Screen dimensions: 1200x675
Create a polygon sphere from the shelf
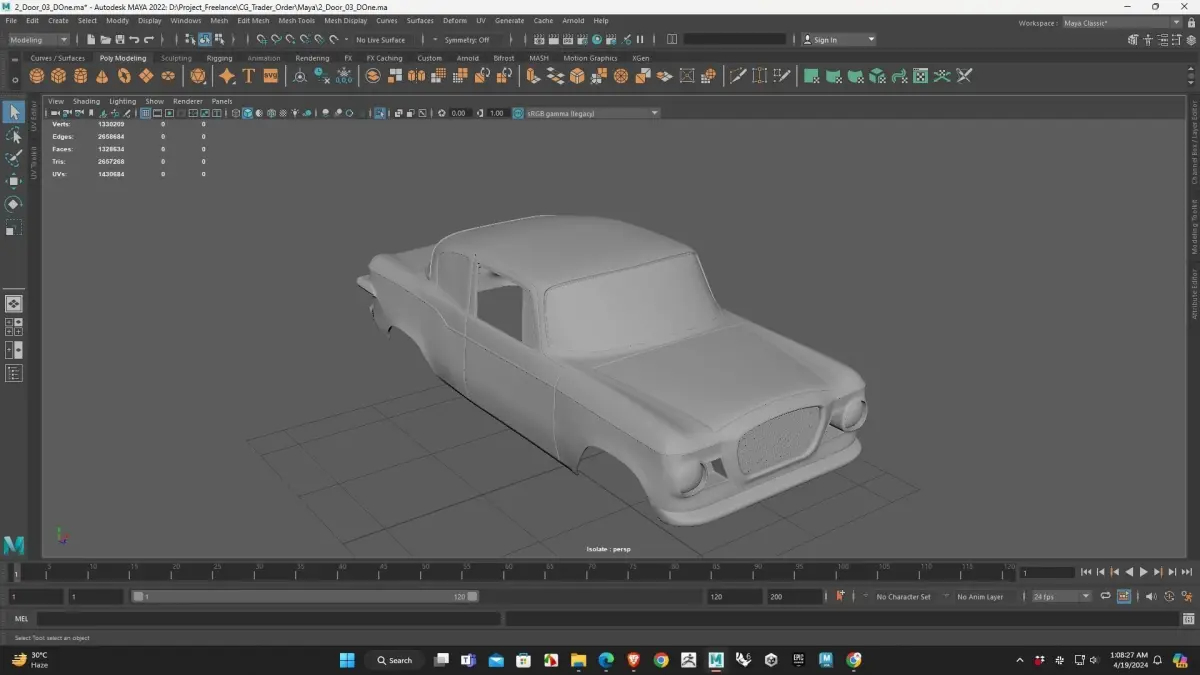(37, 76)
